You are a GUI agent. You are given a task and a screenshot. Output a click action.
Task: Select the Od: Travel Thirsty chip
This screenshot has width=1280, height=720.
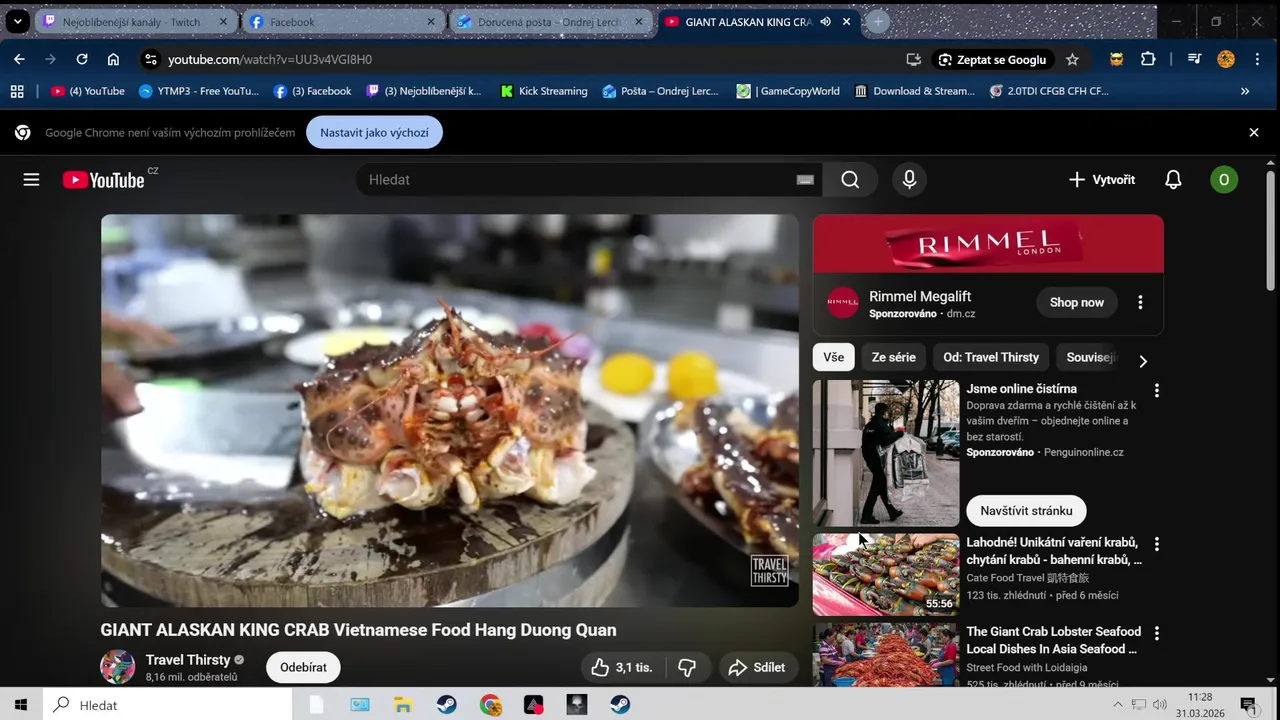tap(991, 357)
